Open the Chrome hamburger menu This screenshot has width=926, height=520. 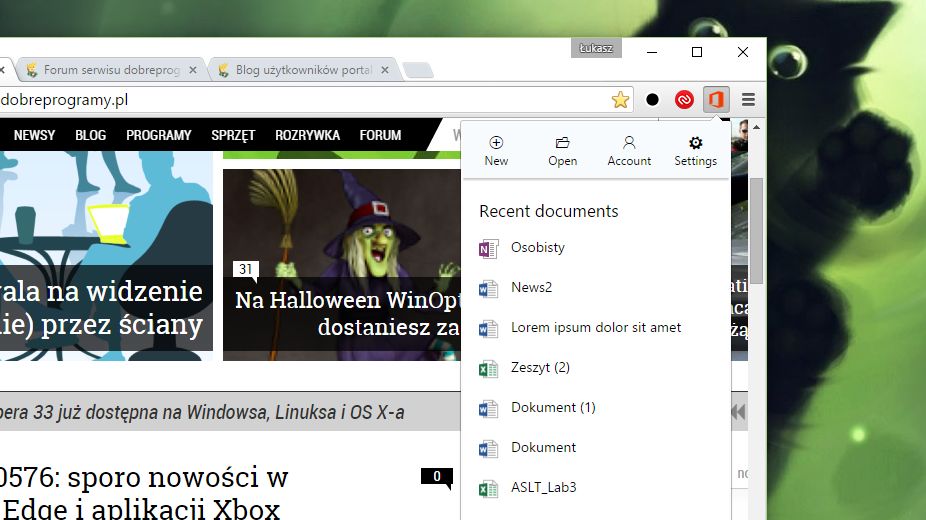pyautogui.click(x=748, y=100)
